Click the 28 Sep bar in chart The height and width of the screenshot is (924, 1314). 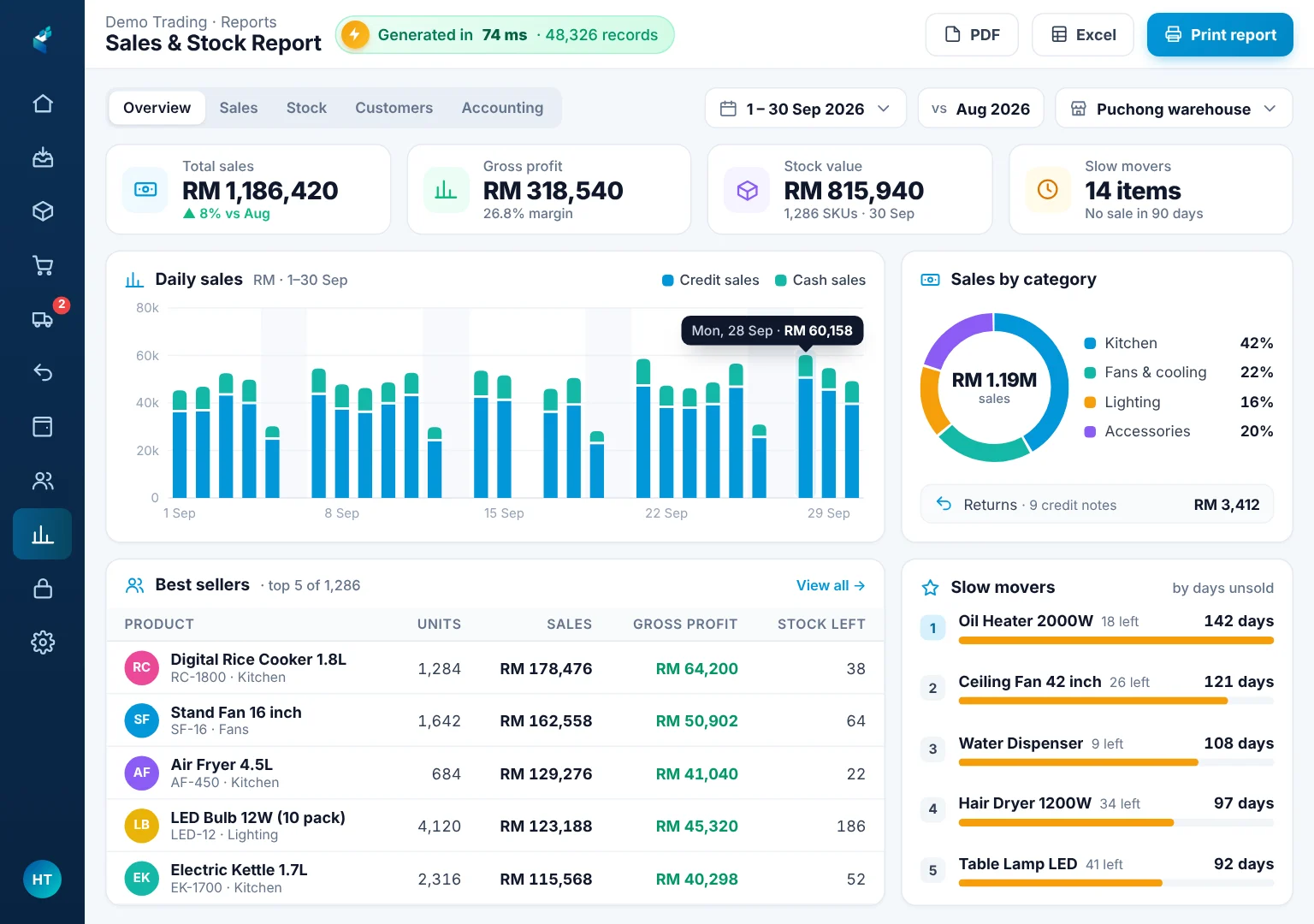(x=806, y=426)
